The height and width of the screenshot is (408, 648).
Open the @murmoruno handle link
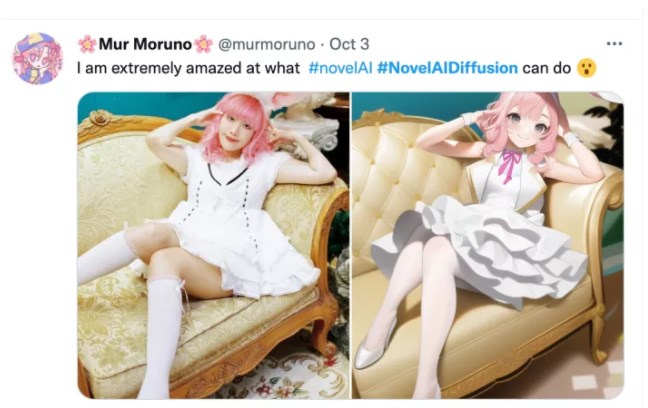(x=267, y=44)
